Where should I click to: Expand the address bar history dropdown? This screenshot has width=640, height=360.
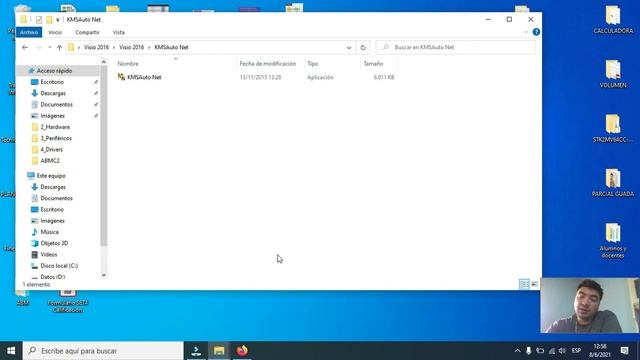[349, 47]
